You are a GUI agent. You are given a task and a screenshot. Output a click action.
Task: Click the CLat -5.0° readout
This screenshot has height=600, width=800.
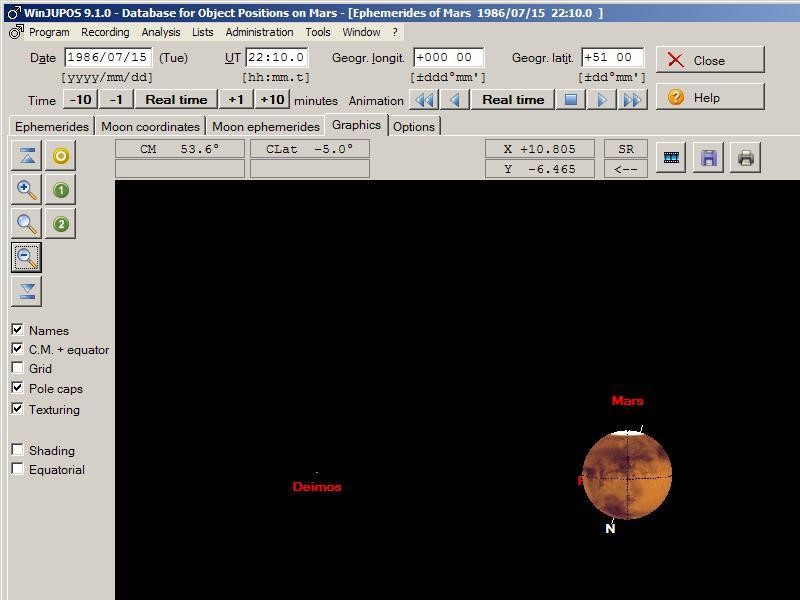click(310, 149)
